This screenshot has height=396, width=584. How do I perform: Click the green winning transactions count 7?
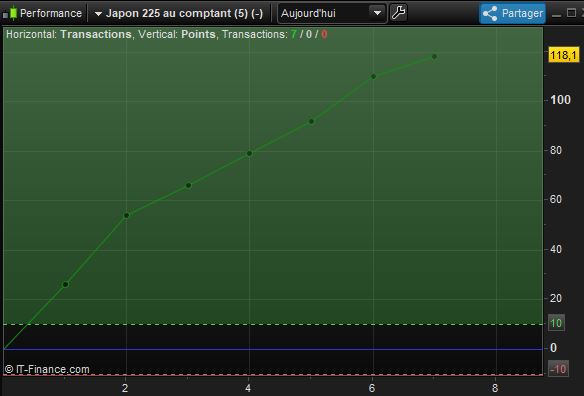click(294, 34)
